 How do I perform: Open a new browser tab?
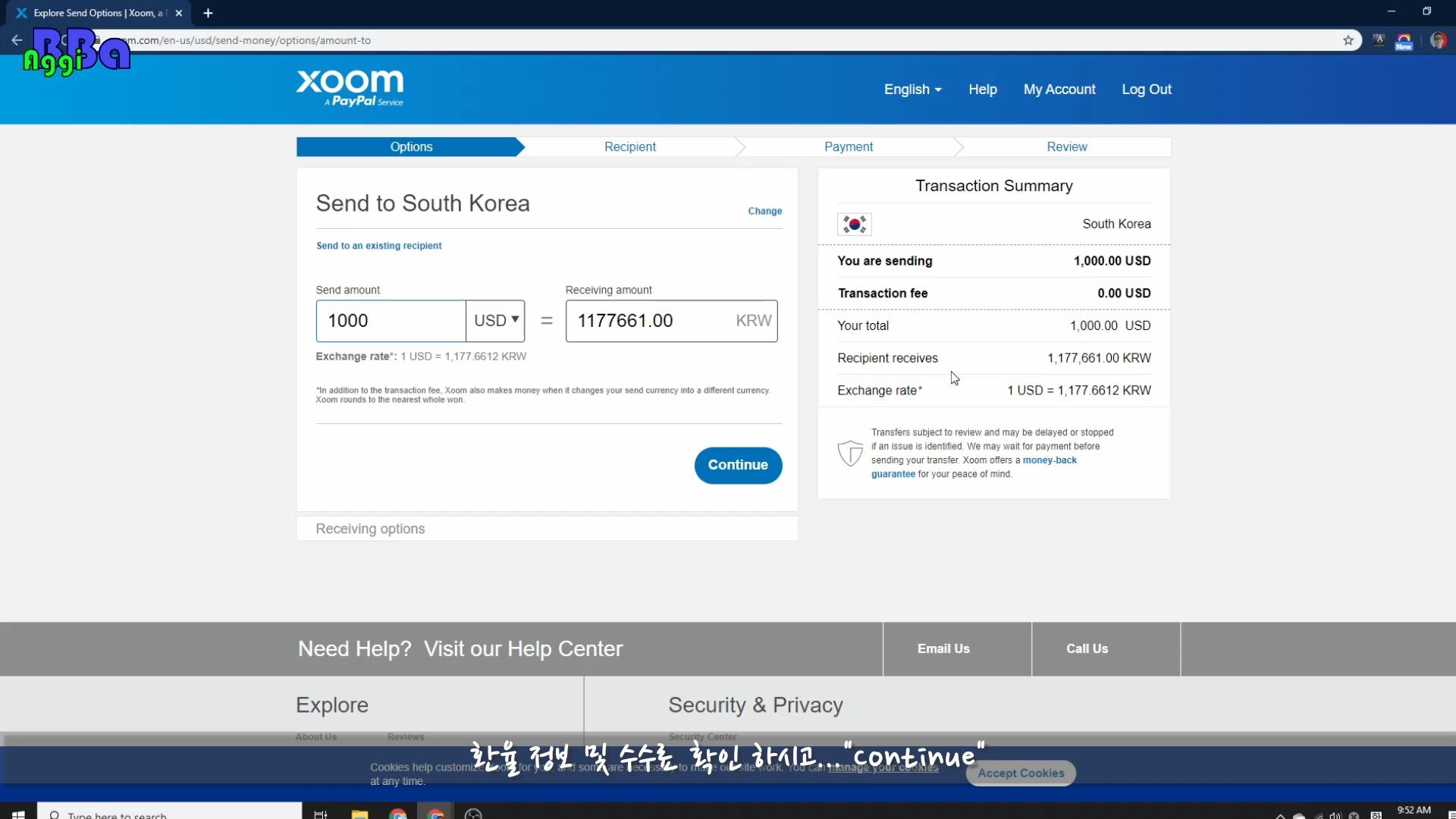click(208, 13)
